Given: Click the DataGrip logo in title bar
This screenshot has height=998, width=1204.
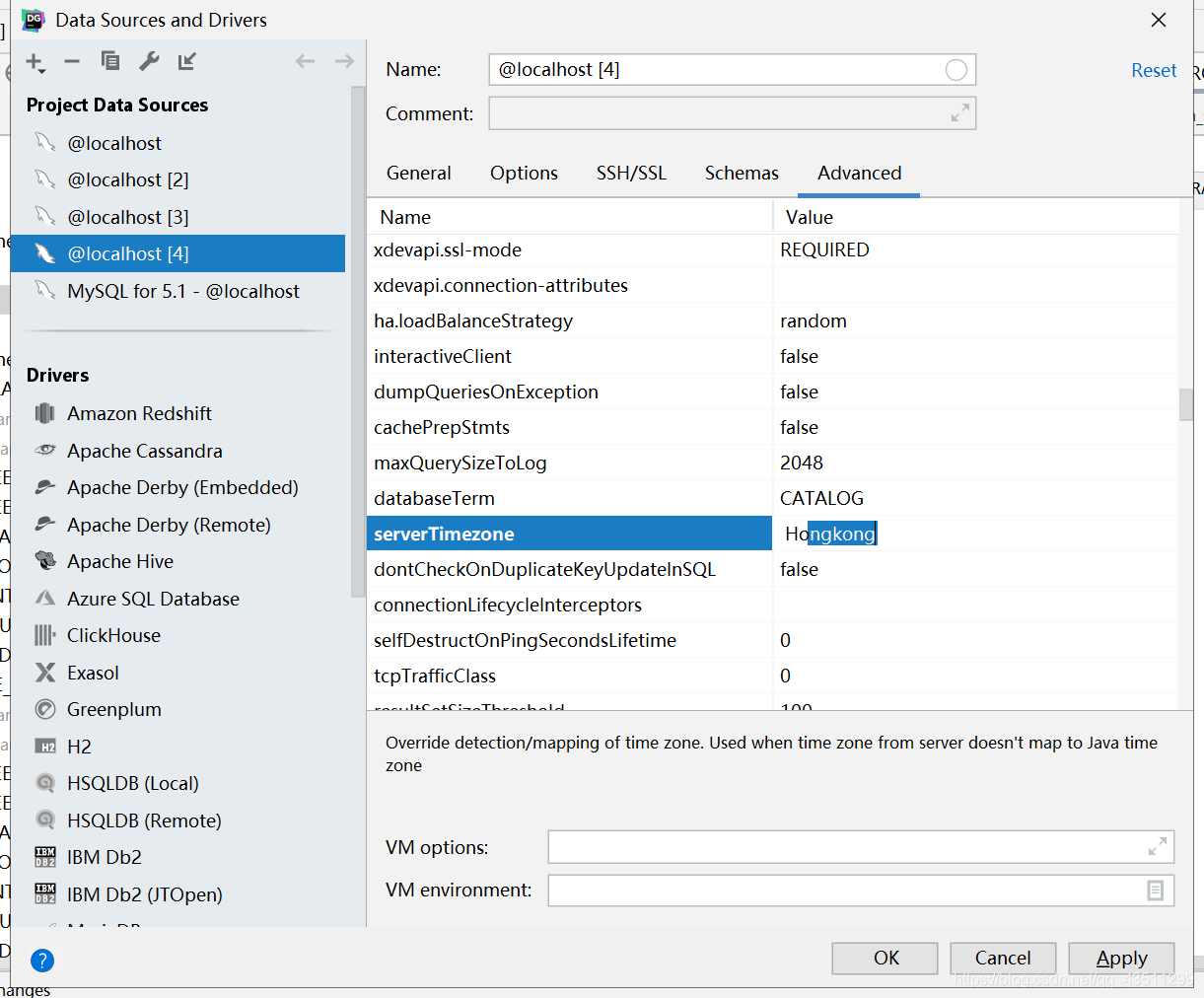Looking at the screenshot, I should coord(34,20).
